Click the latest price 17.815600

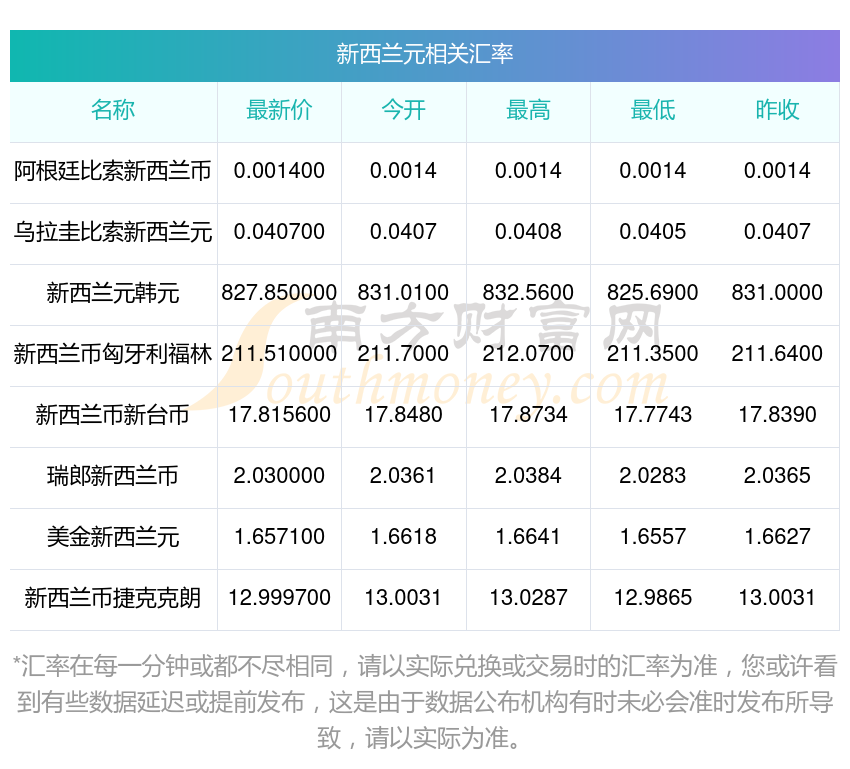279,415
